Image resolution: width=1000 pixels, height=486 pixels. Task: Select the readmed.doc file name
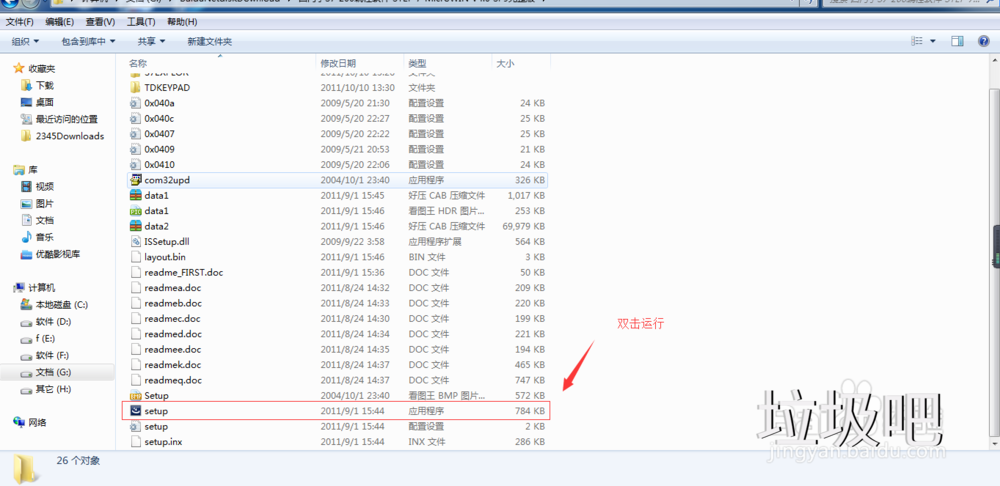(x=173, y=334)
